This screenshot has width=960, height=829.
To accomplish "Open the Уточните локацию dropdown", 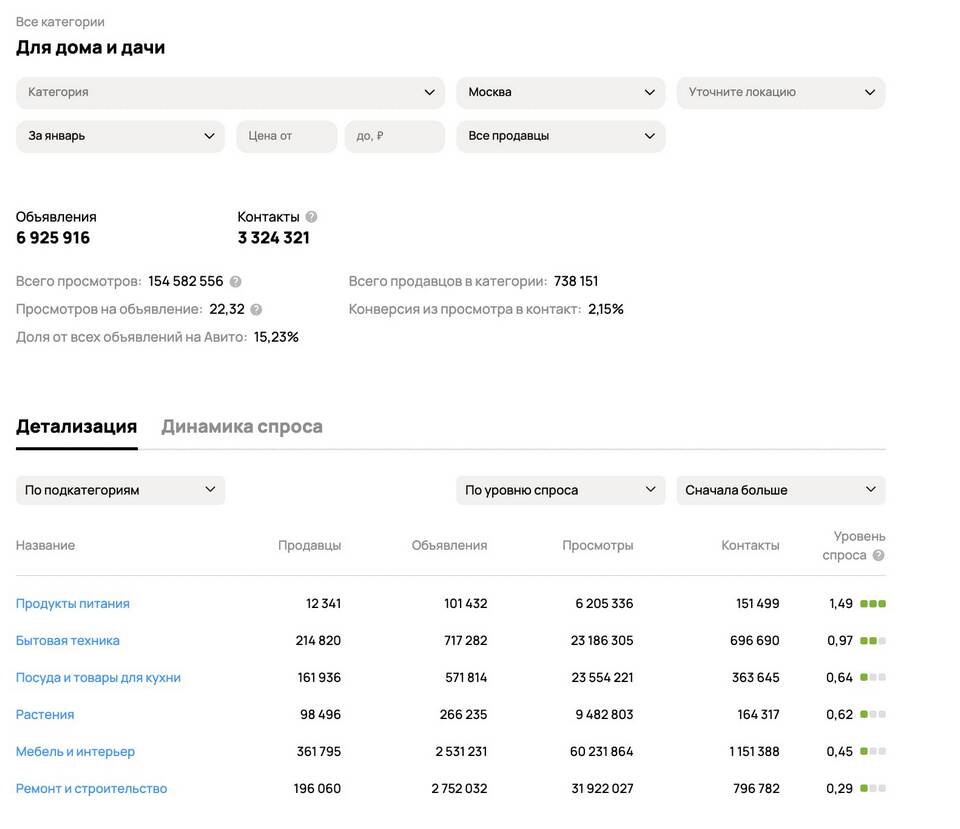I will pos(780,92).
